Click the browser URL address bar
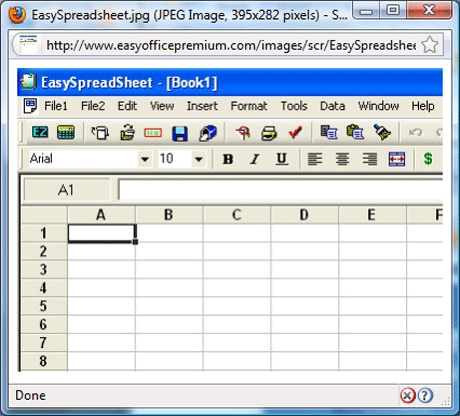Screen dimensions: 460x416 click(x=231, y=45)
